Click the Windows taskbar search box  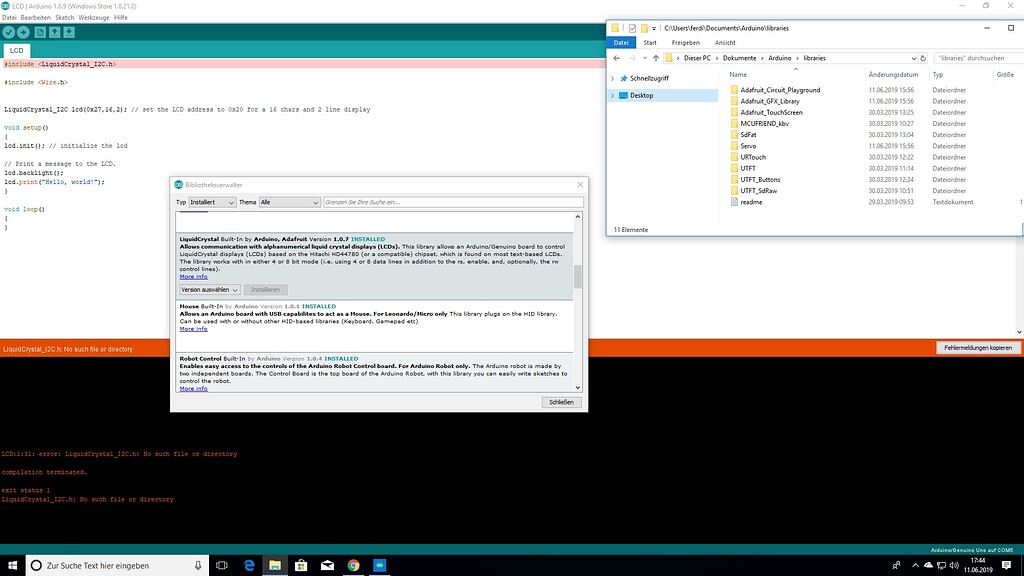tap(118, 566)
